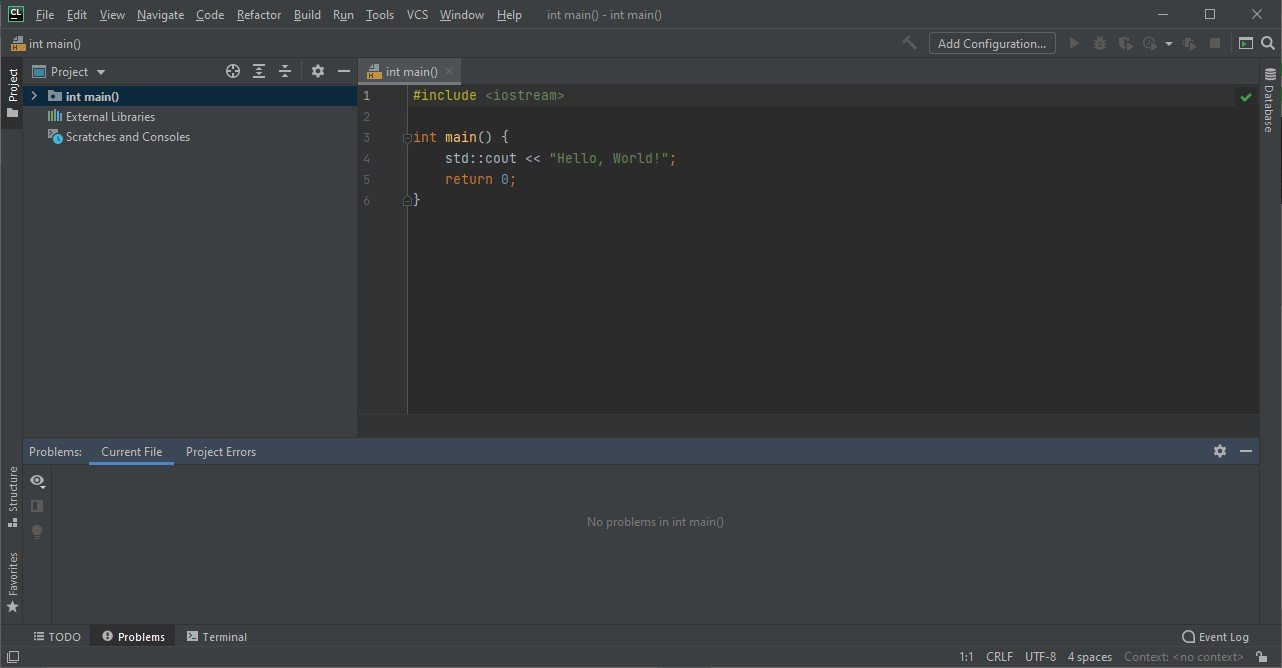This screenshot has width=1282, height=668.
Task: Click the int main() breadcrumb in navigation bar
Action: pos(46,44)
